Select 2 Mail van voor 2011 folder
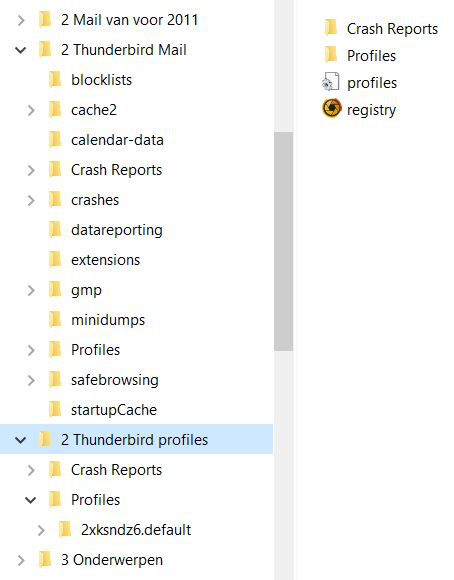 130,20
